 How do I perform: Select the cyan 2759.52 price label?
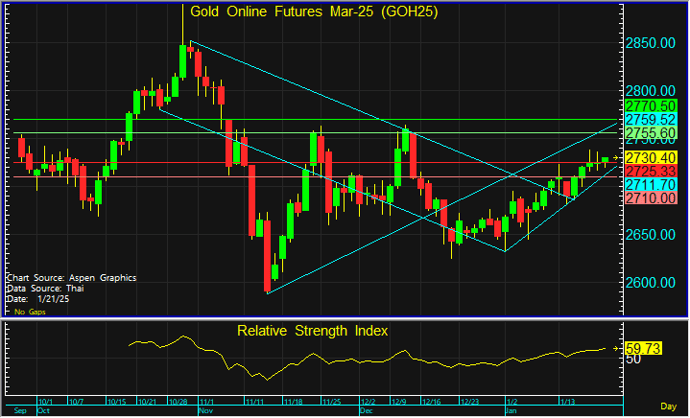point(651,118)
